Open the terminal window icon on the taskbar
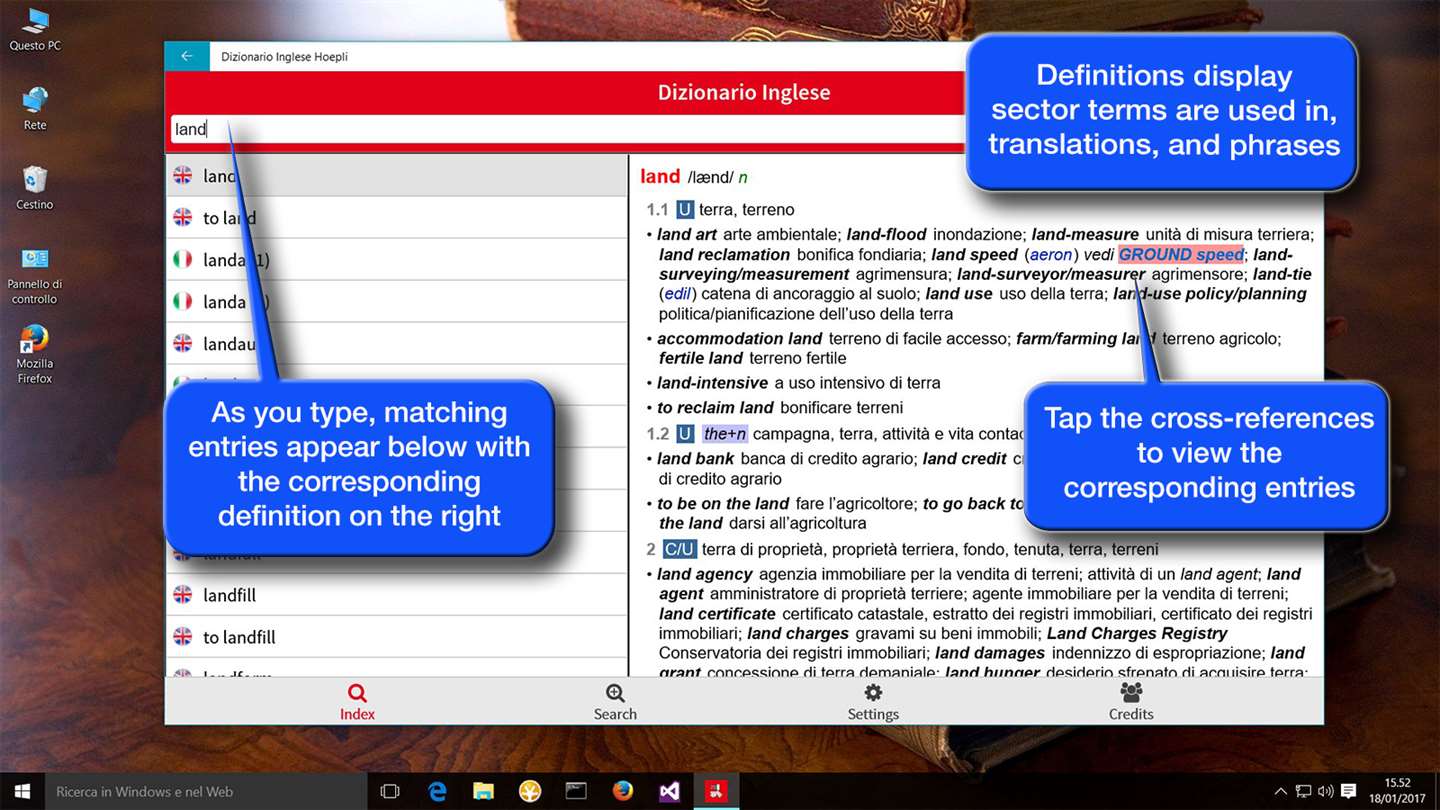The height and width of the screenshot is (810, 1440). tap(576, 791)
